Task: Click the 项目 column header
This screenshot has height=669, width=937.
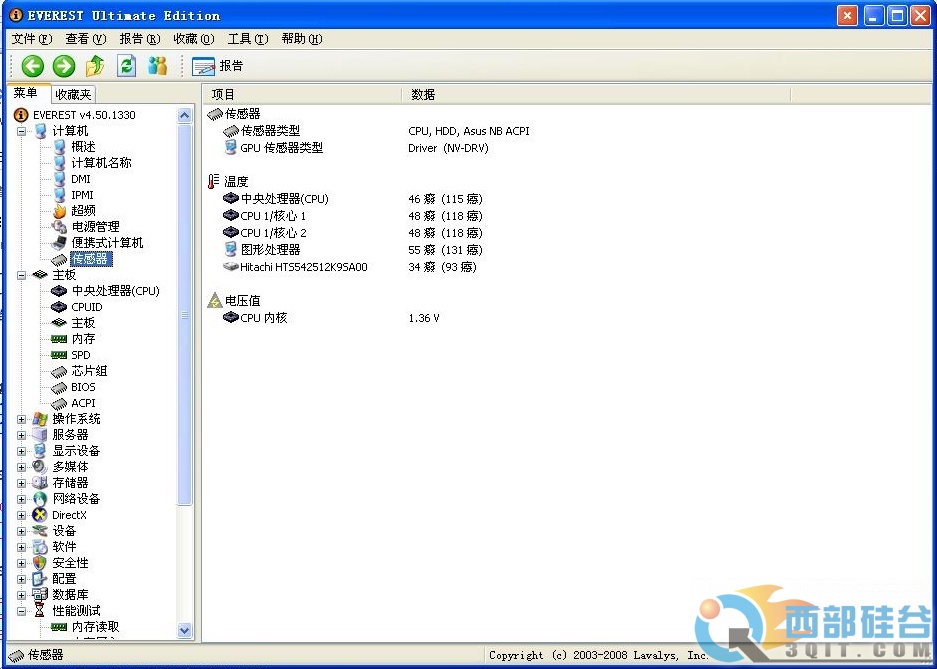Action: 302,94
